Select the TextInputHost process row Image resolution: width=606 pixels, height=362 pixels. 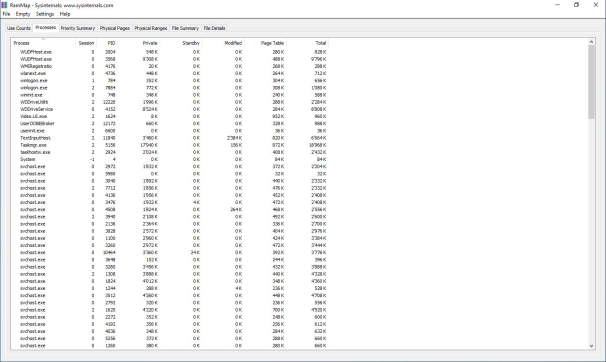click(x=170, y=138)
